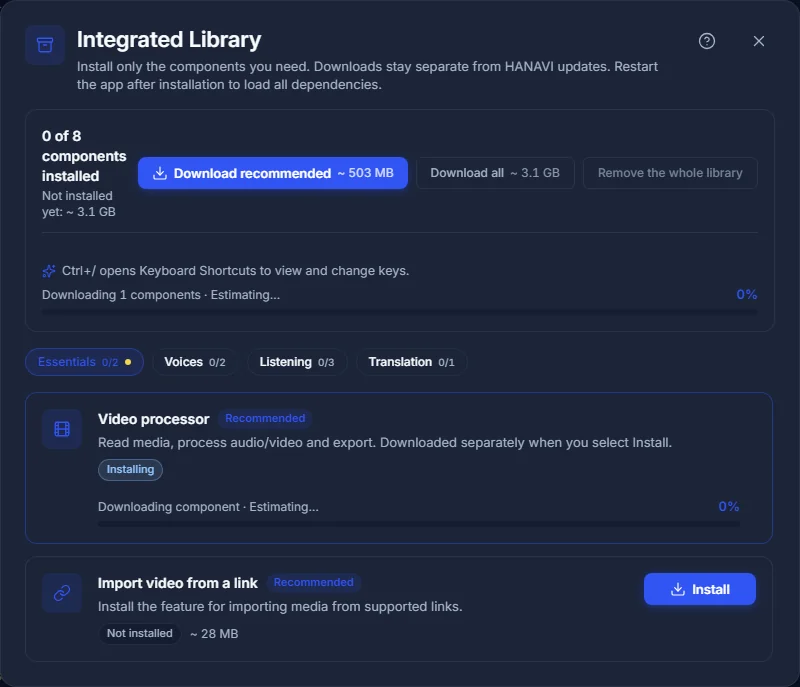Click the Import video from a link title

point(178,583)
